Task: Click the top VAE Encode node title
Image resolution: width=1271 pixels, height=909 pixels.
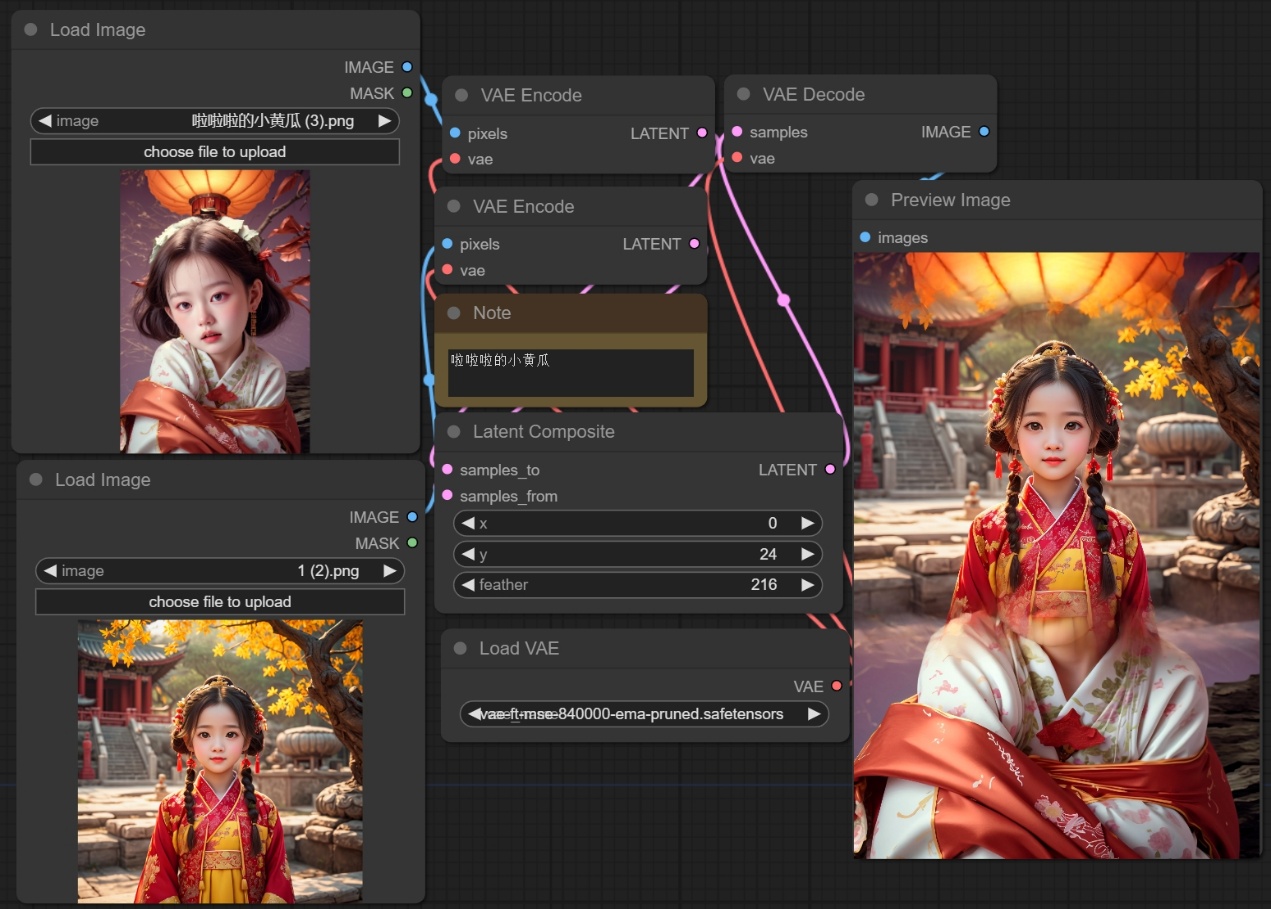Action: [531, 95]
